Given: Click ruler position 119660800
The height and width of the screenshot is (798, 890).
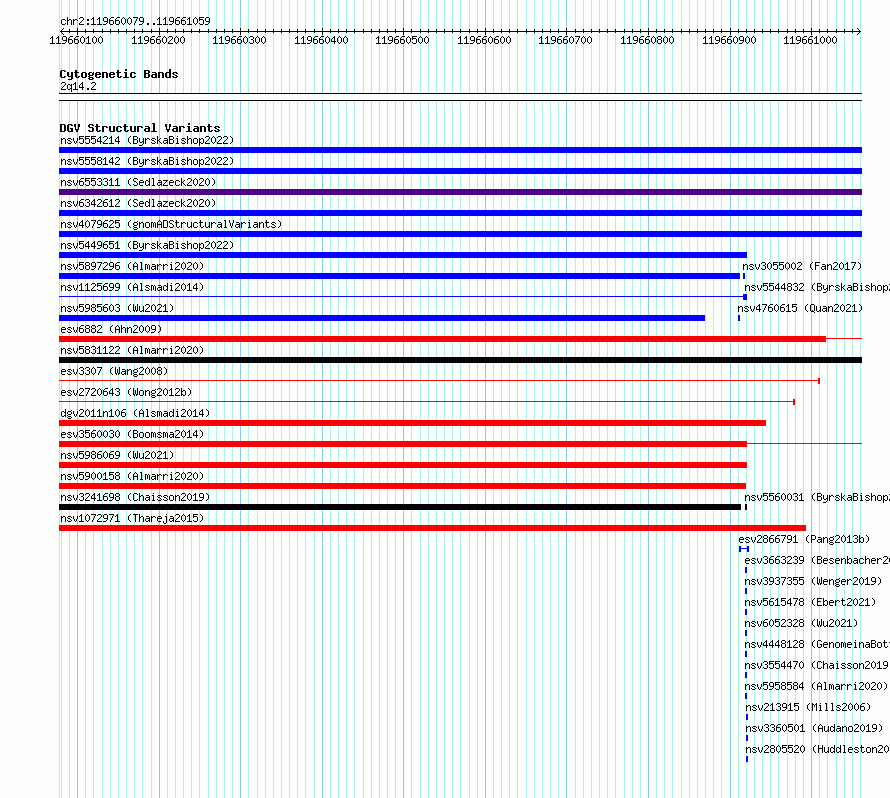Looking at the screenshot, I should point(647,40).
